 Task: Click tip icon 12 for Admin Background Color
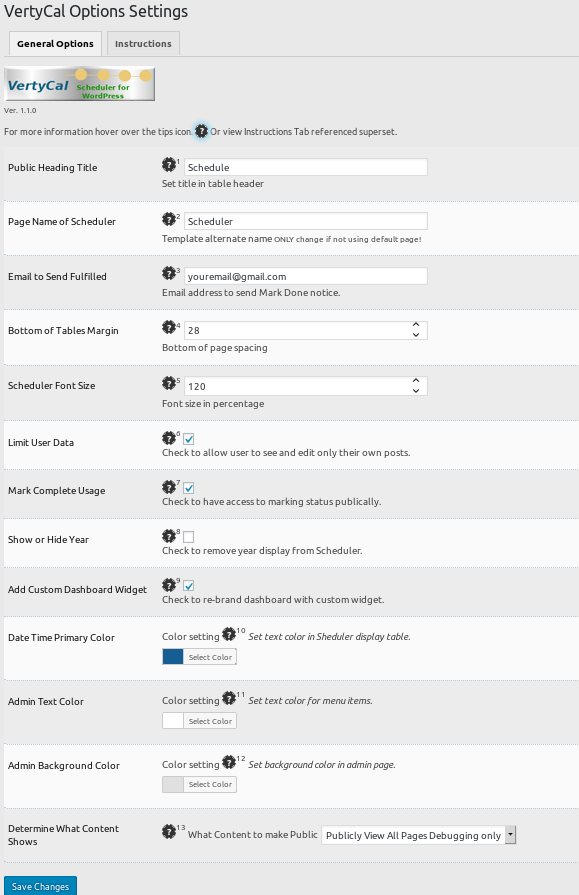229,762
